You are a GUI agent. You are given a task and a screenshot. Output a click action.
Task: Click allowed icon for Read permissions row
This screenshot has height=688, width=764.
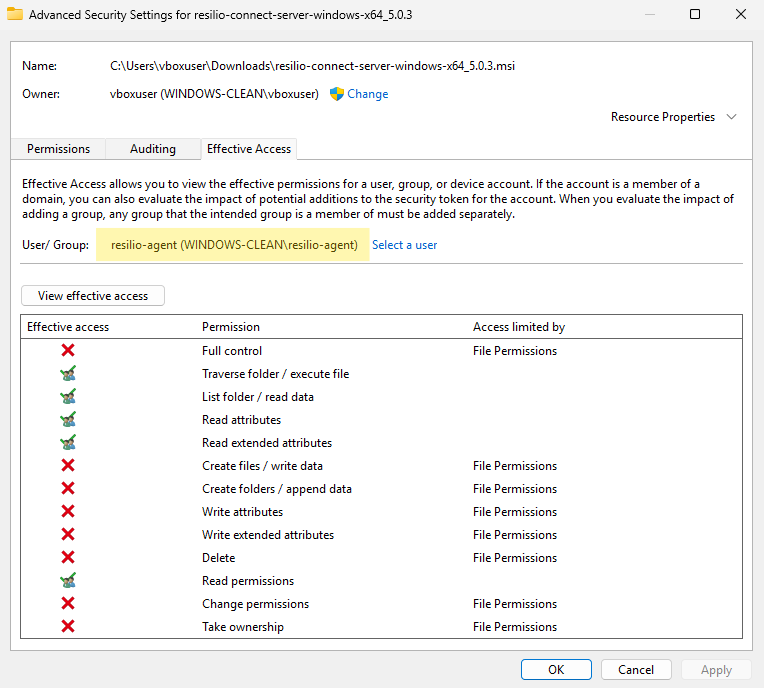point(68,581)
